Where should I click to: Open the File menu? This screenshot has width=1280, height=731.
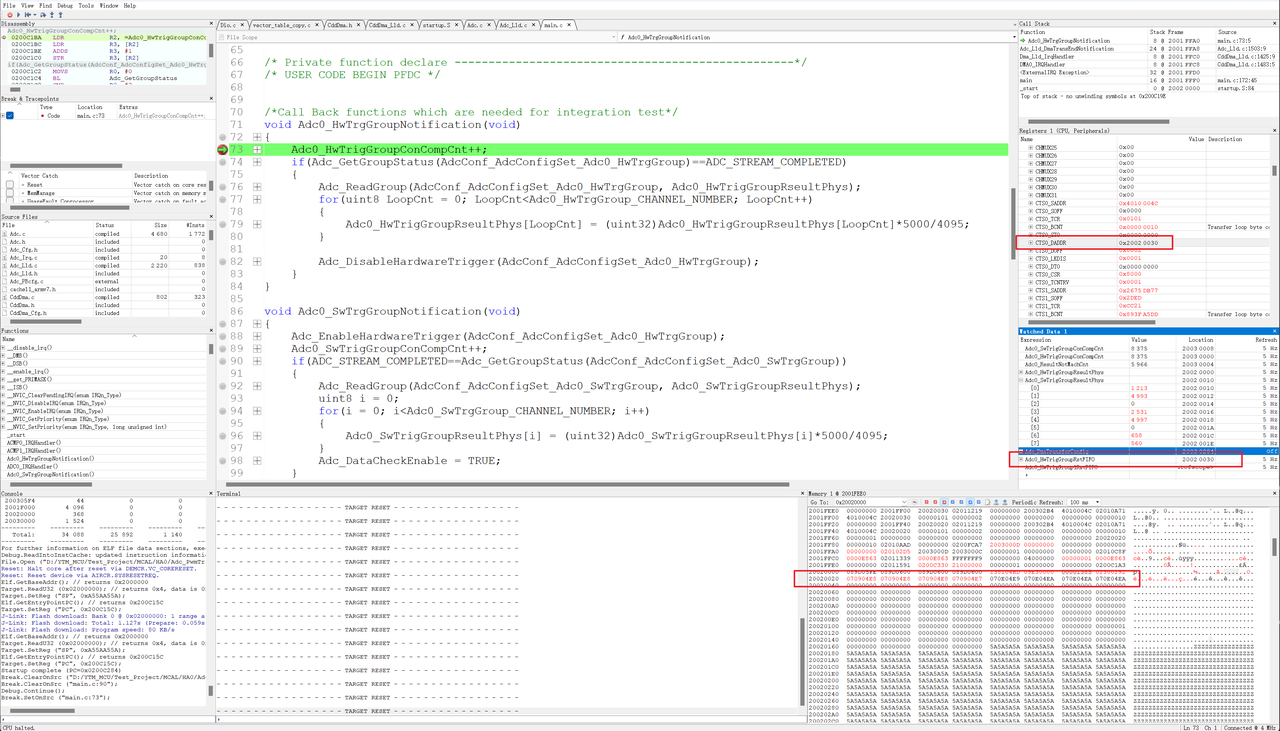pos(9,5)
